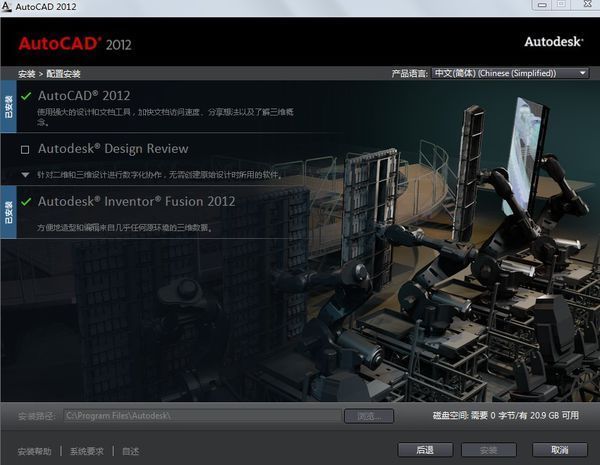The width and height of the screenshot is (600, 465).
Task: Click the Autodesk Design Review product title
Action: [x=113, y=148]
